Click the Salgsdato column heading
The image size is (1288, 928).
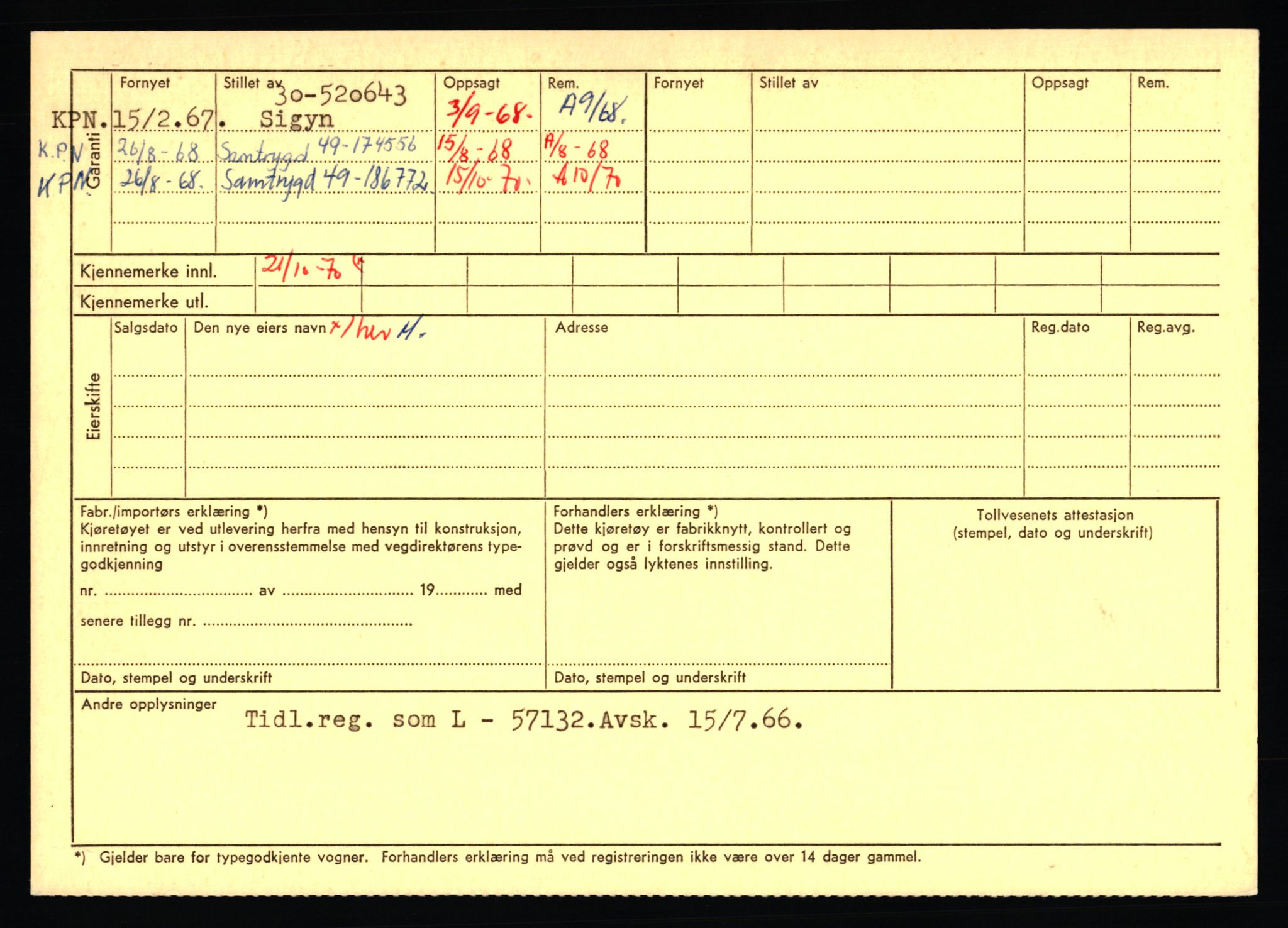pos(146,328)
